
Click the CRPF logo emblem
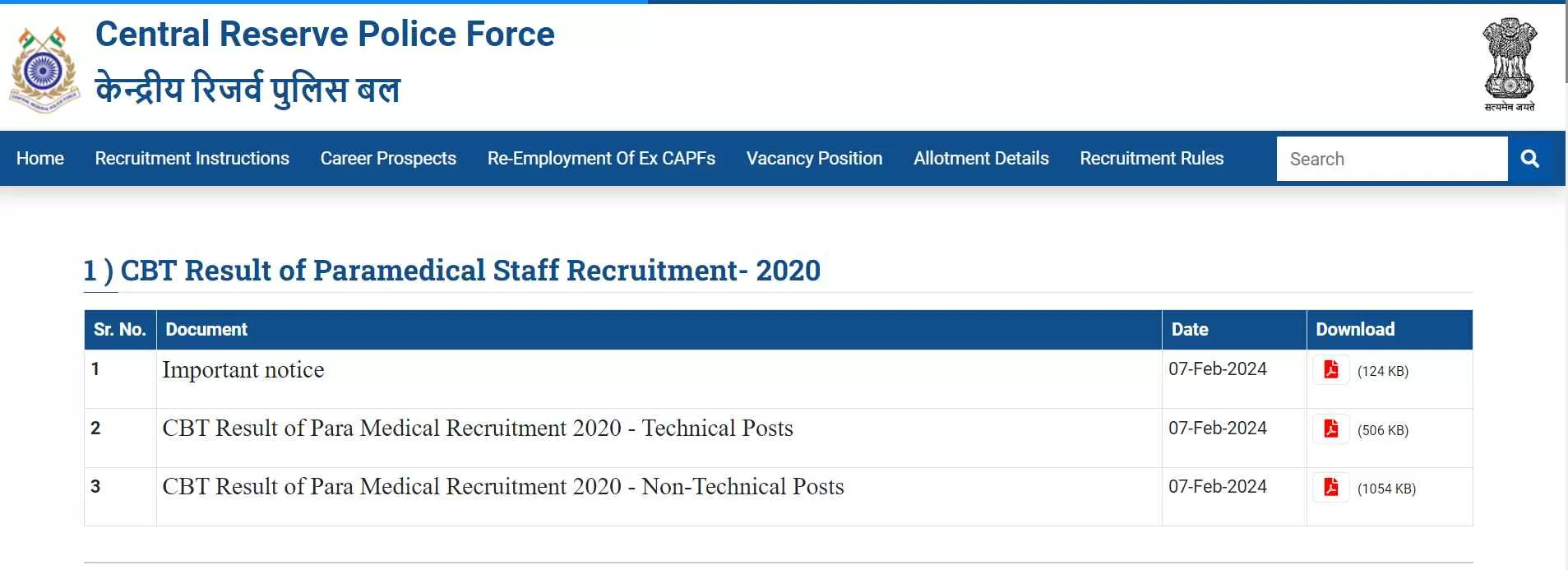click(x=44, y=64)
